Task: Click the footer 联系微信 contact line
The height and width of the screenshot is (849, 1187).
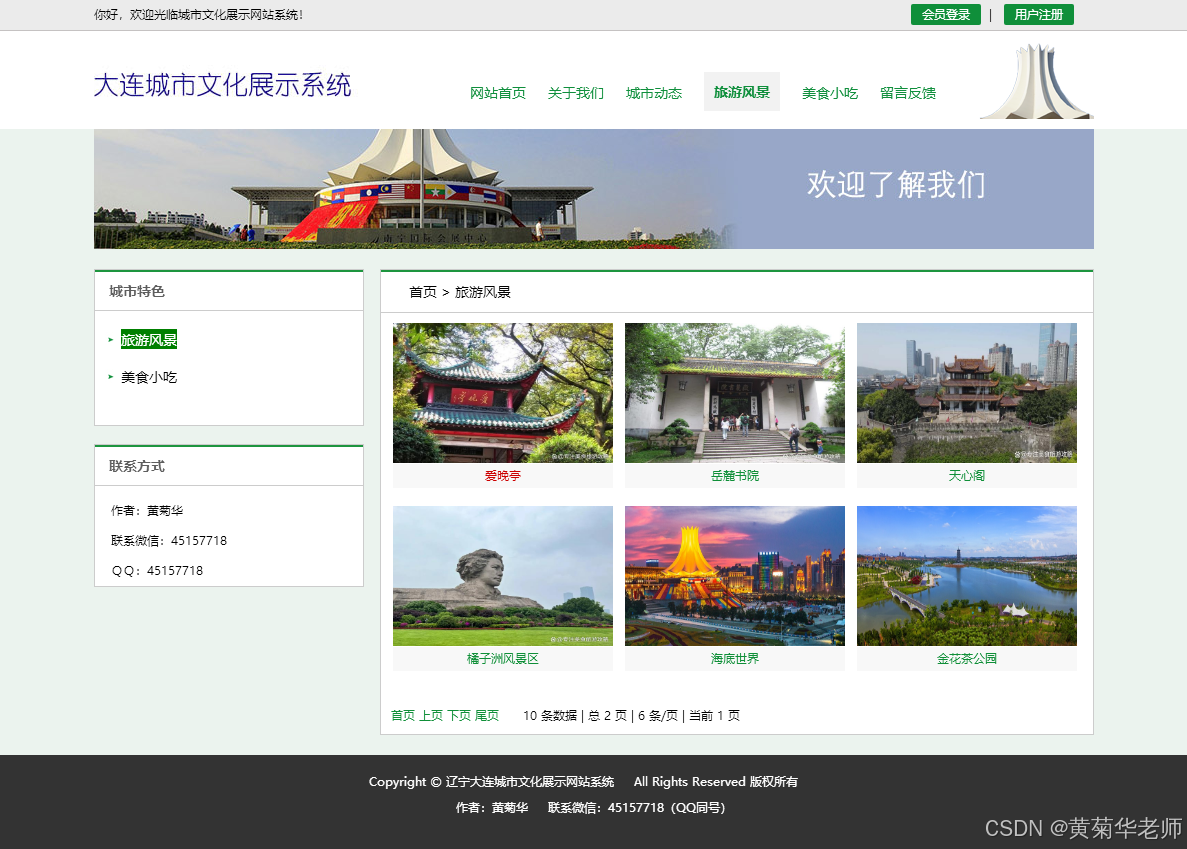Action: point(637,807)
